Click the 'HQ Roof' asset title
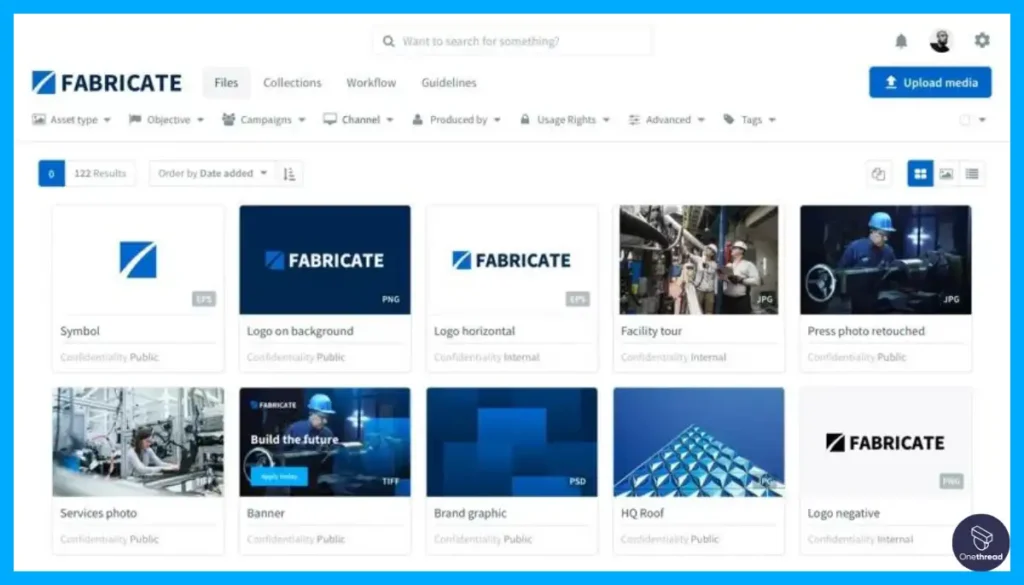1024x585 pixels. click(x=642, y=513)
